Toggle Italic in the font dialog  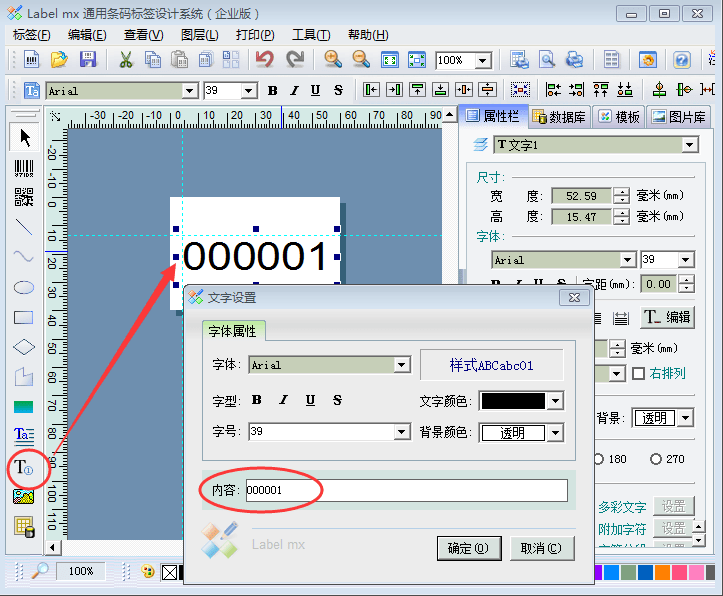[x=284, y=400]
